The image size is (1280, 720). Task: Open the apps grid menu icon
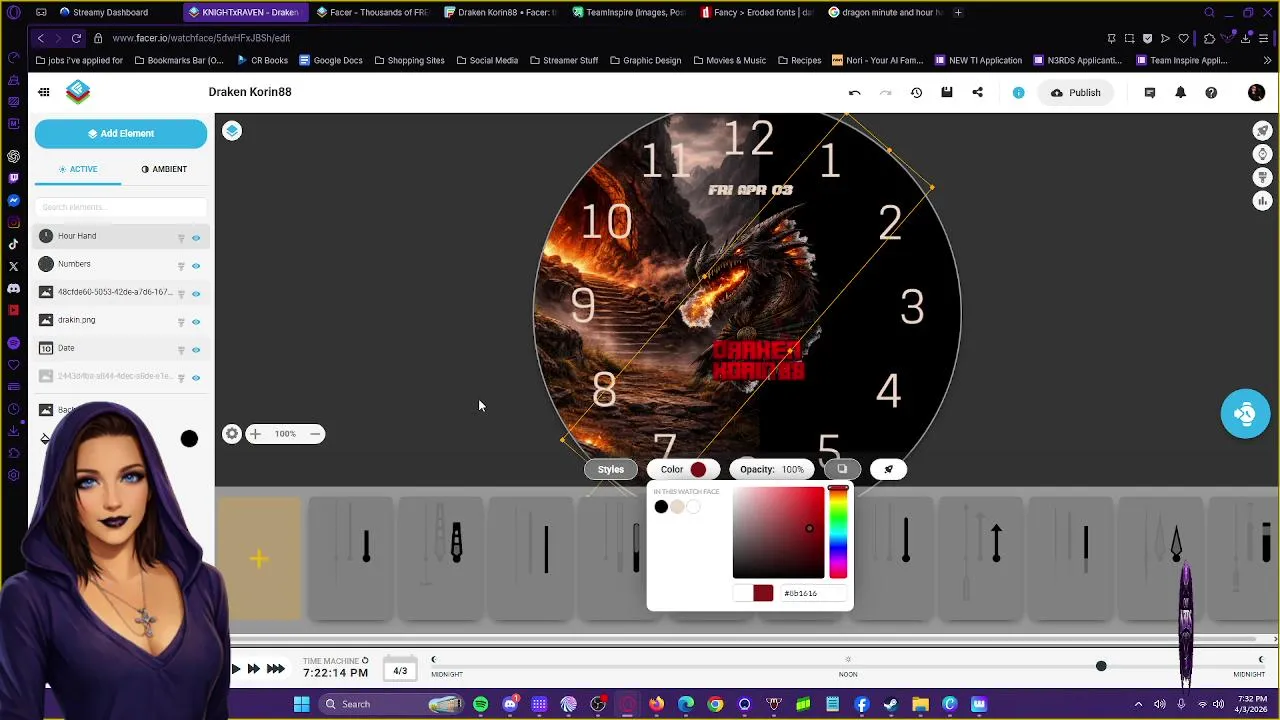(x=44, y=92)
